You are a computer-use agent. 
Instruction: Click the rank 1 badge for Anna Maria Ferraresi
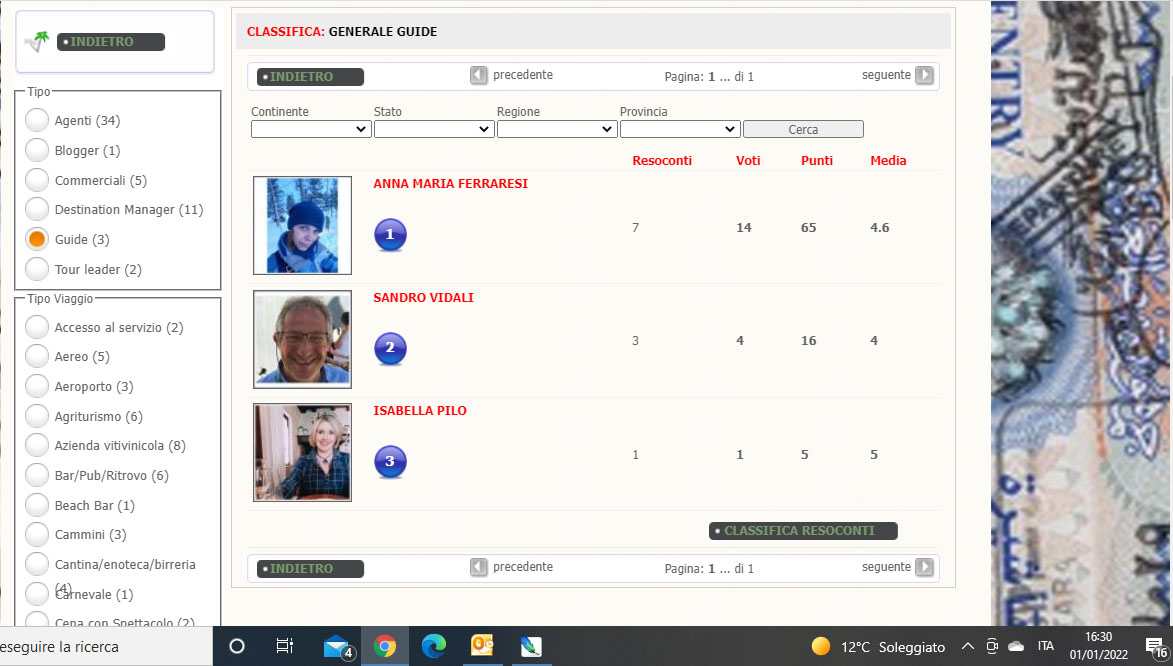tap(390, 234)
